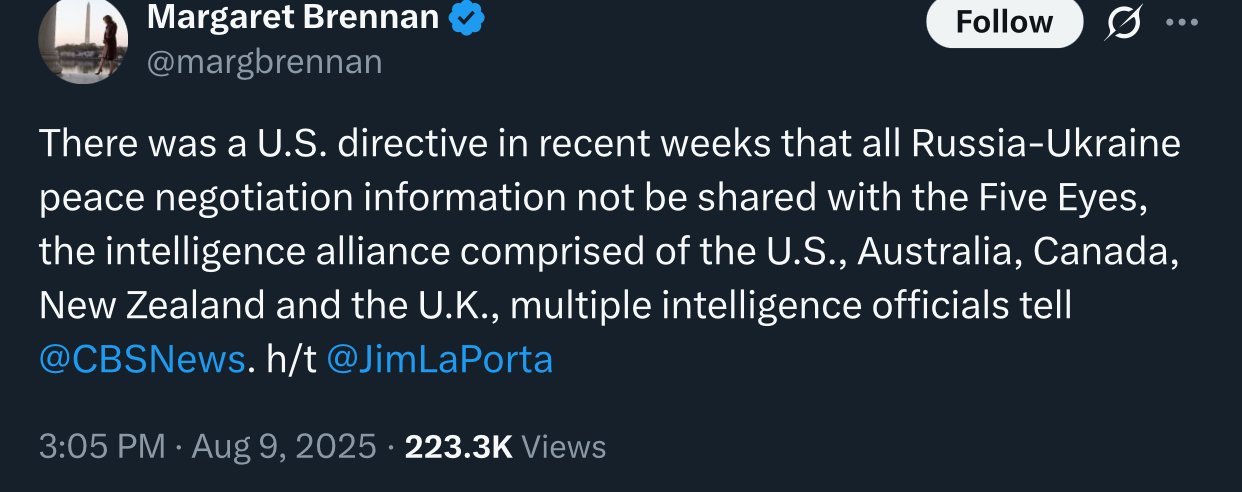Image resolution: width=1242 pixels, height=492 pixels.
Task: Follow Margaret Brennan
Action: 1004,22
